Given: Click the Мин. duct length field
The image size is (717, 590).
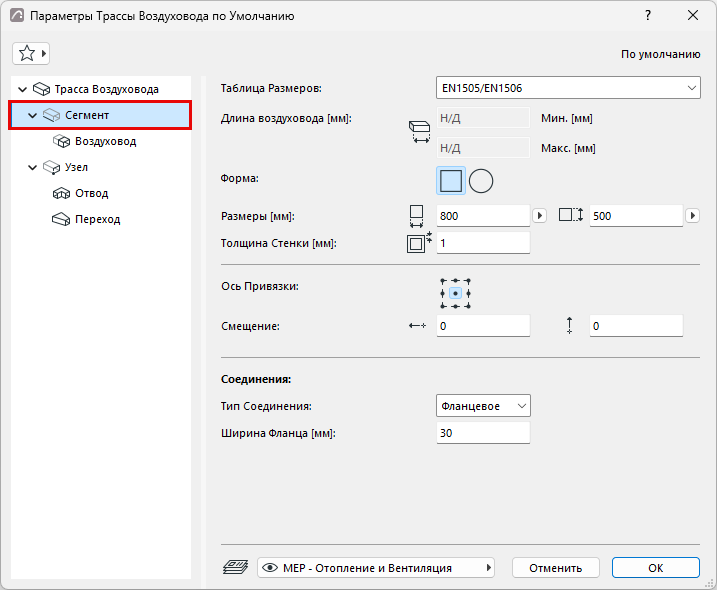Looking at the screenshot, I should coord(483,118).
